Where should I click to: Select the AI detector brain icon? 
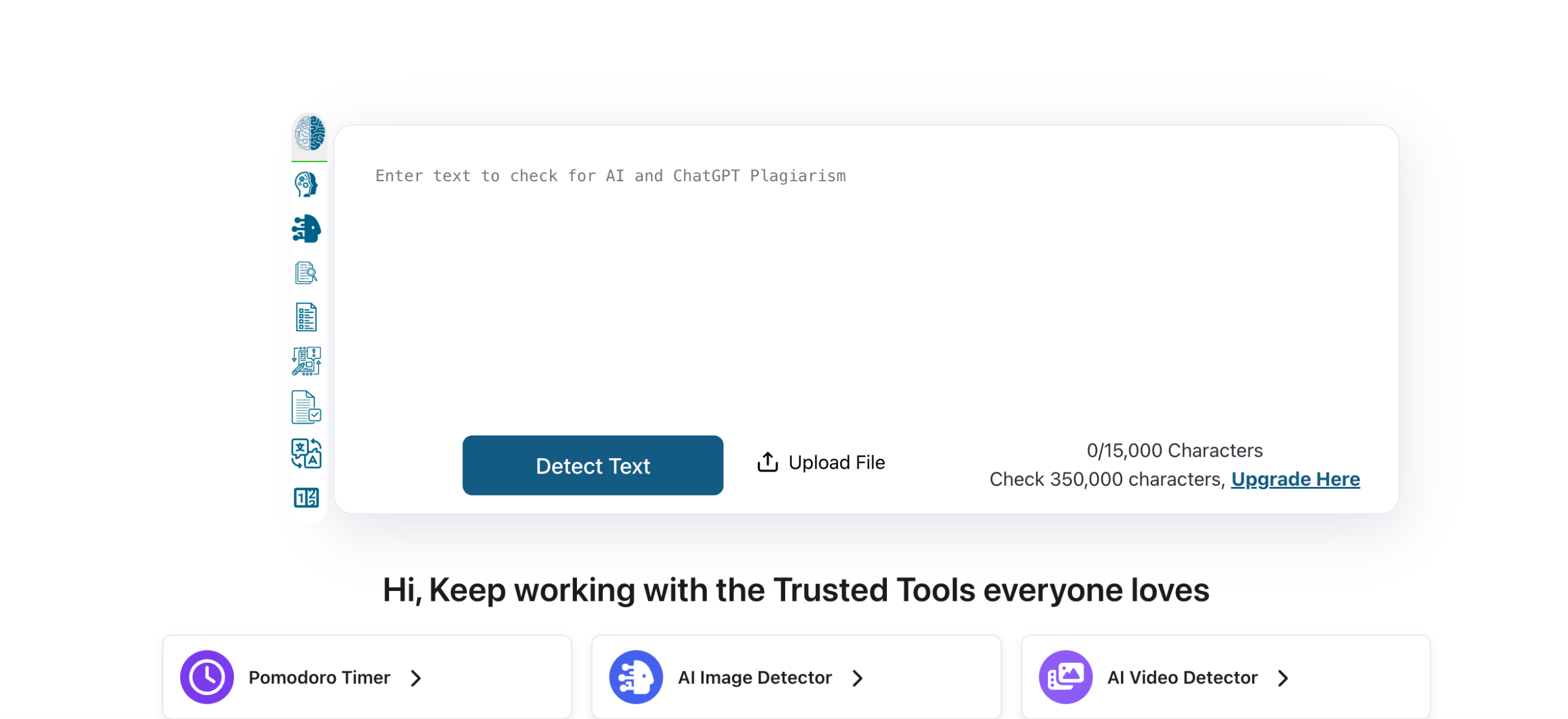coord(309,133)
